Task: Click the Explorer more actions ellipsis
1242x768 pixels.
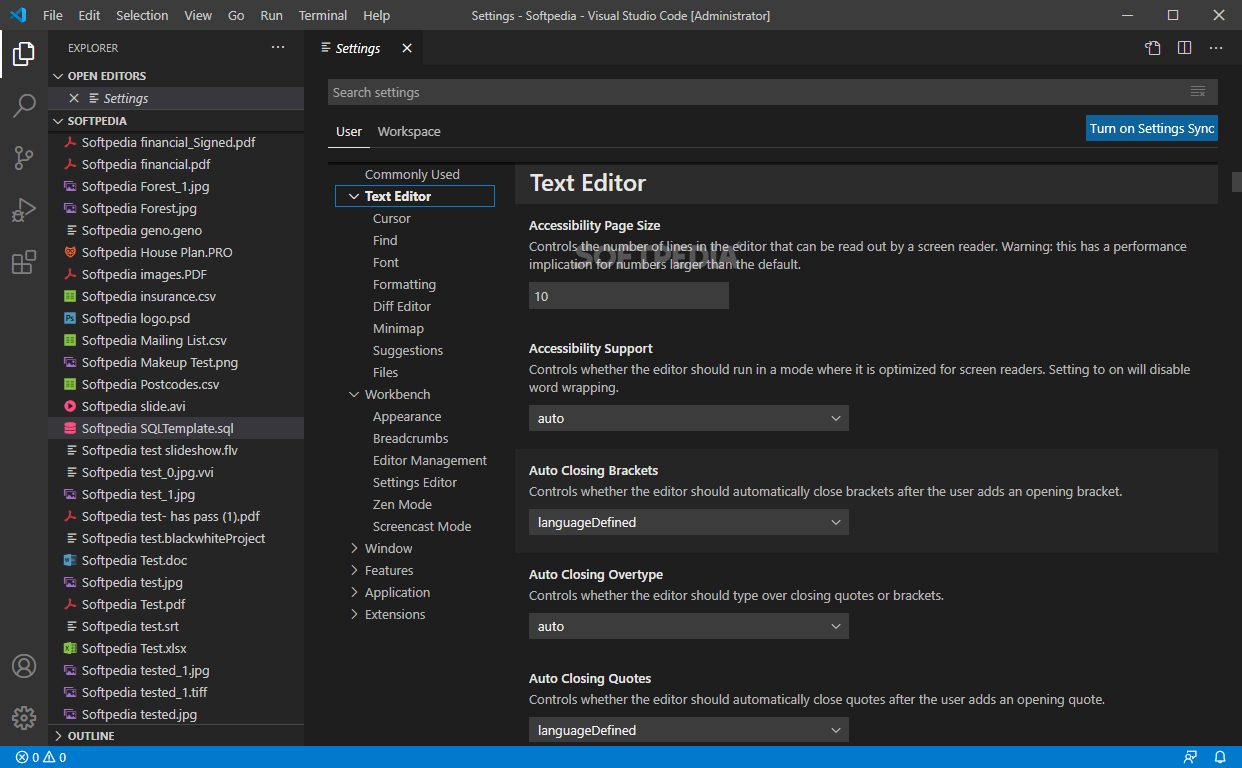Action: click(x=278, y=47)
